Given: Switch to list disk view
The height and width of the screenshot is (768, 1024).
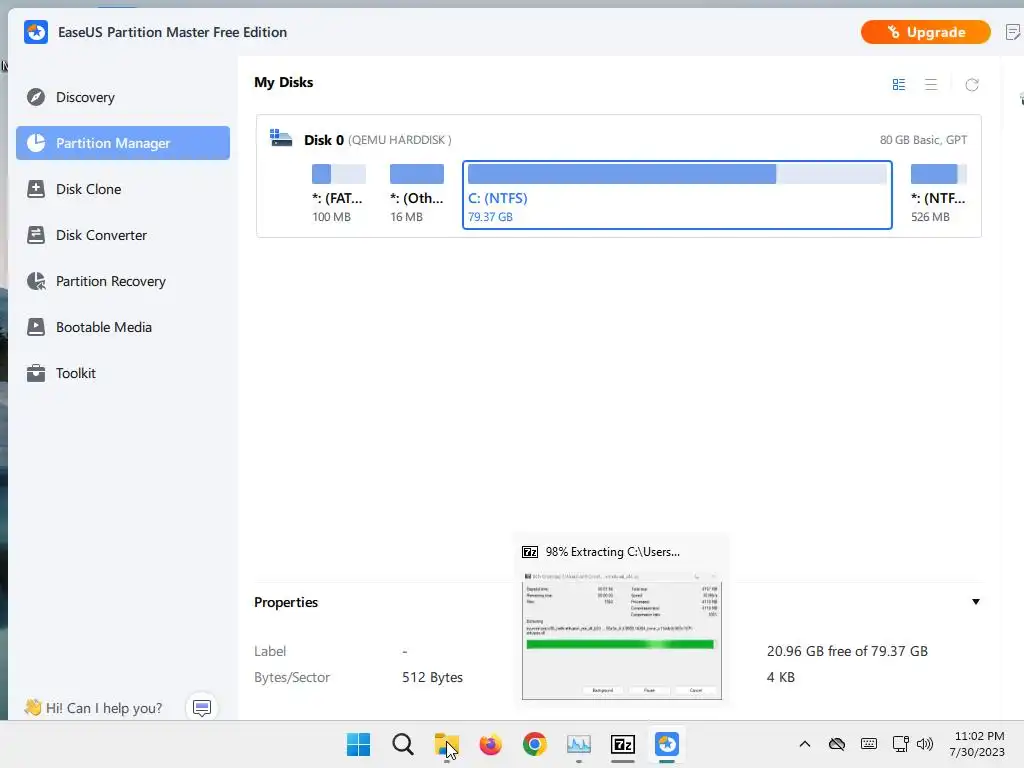Looking at the screenshot, I should 931,85.
